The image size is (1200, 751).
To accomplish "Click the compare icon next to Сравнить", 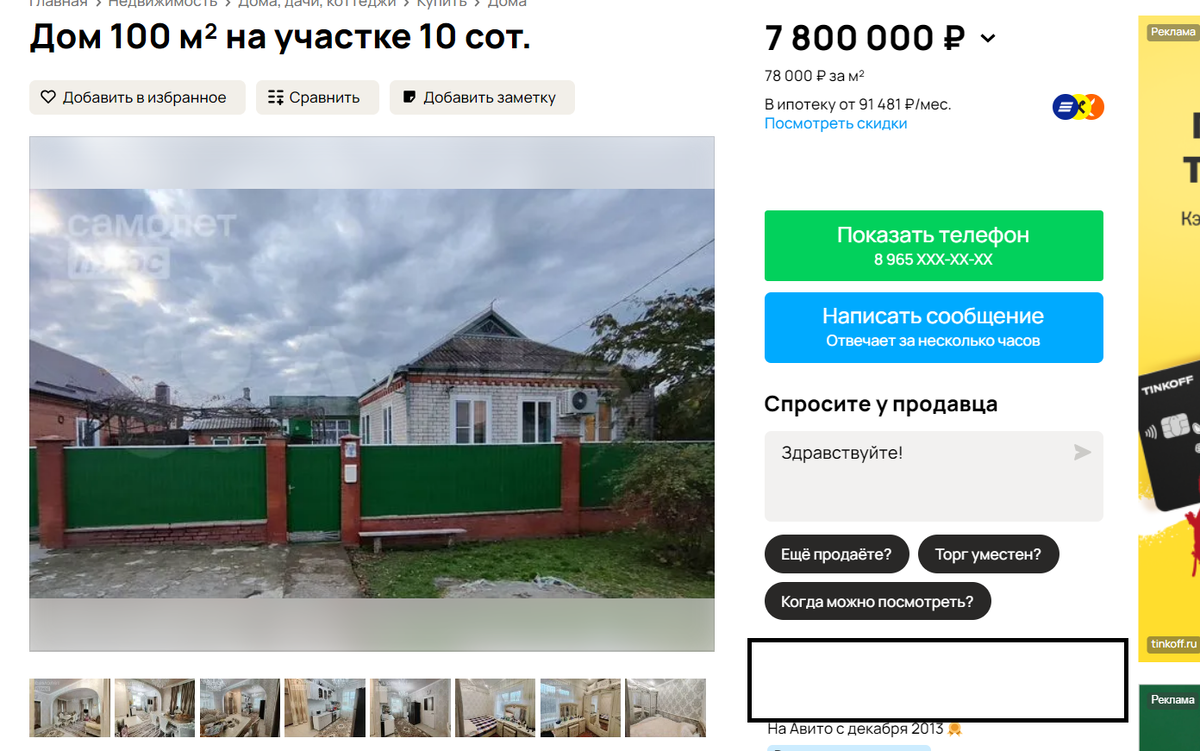I will click(275, 98).
